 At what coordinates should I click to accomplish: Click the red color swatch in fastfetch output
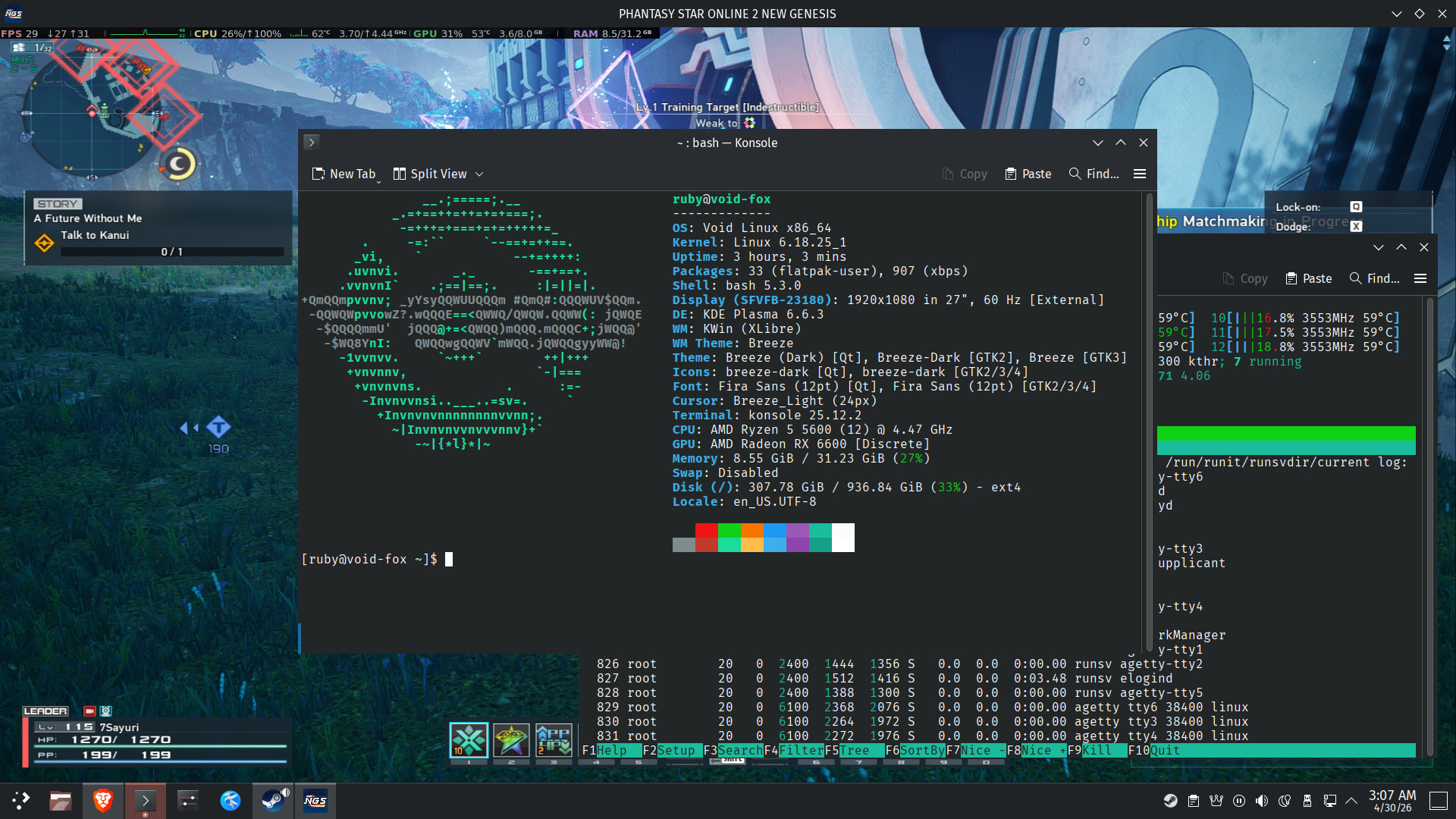[x=707, y=531]
